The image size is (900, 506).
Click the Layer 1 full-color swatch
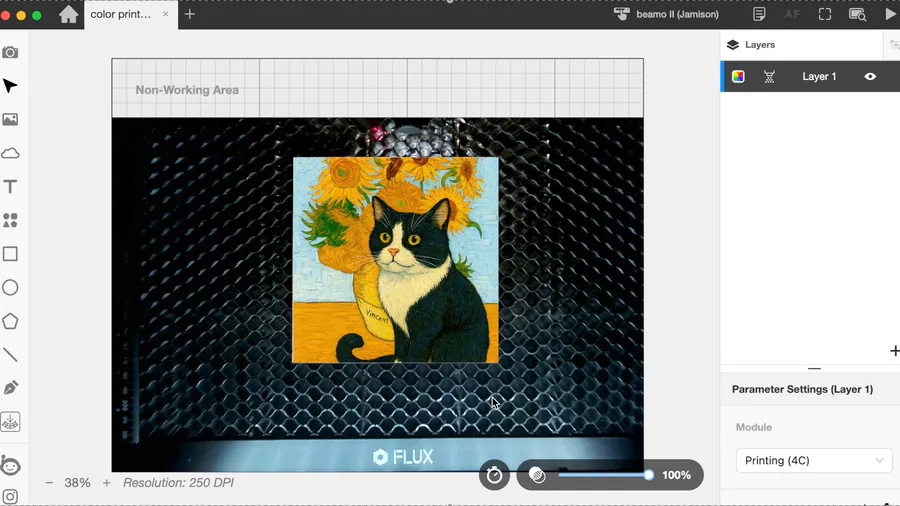pyautogui.click(x=738, y=76)
